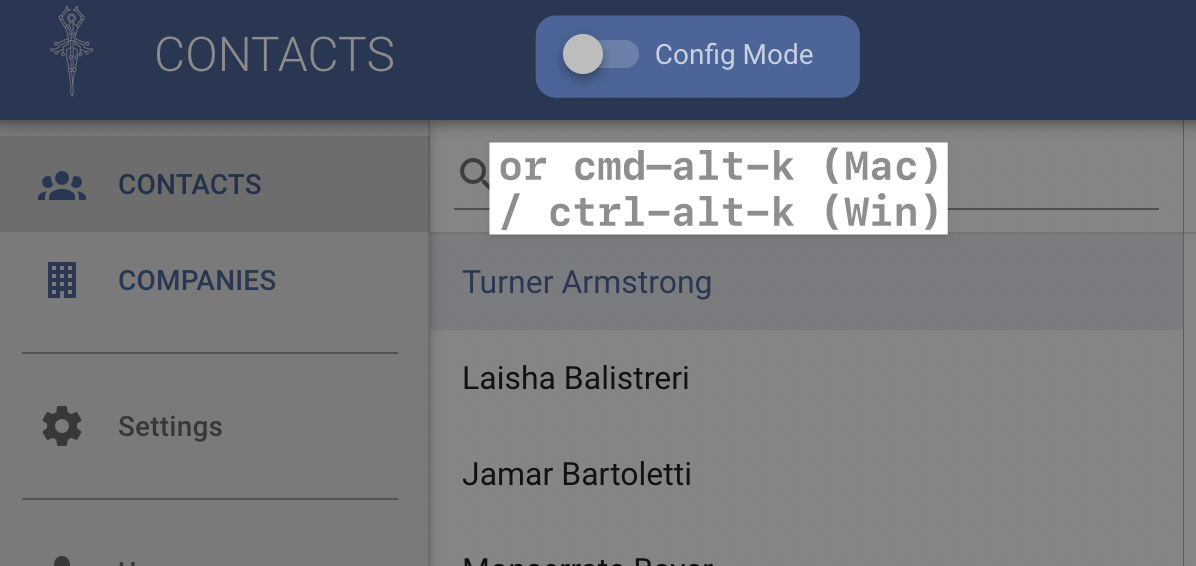Click the people icon beside CONTACTS
The image size is (1196, 566).
point(62,185)
